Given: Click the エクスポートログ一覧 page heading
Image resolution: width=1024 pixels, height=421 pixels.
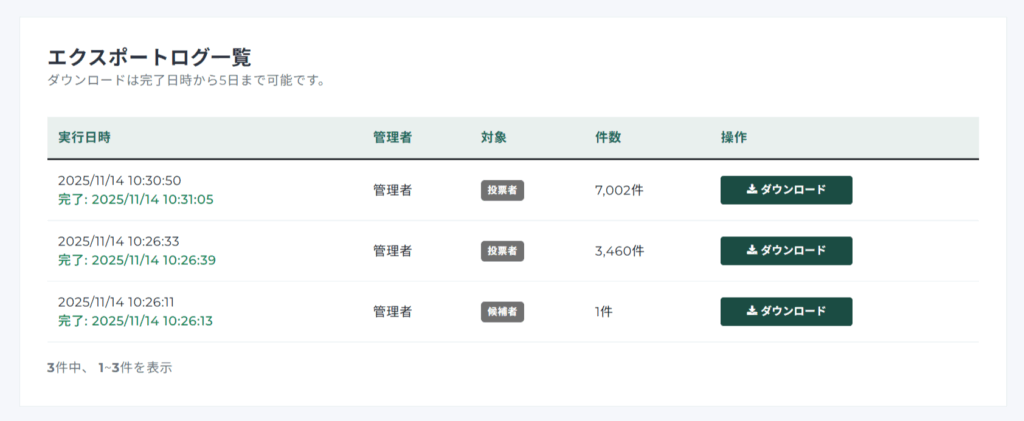Looking at the screenshot, I should 149,57.
